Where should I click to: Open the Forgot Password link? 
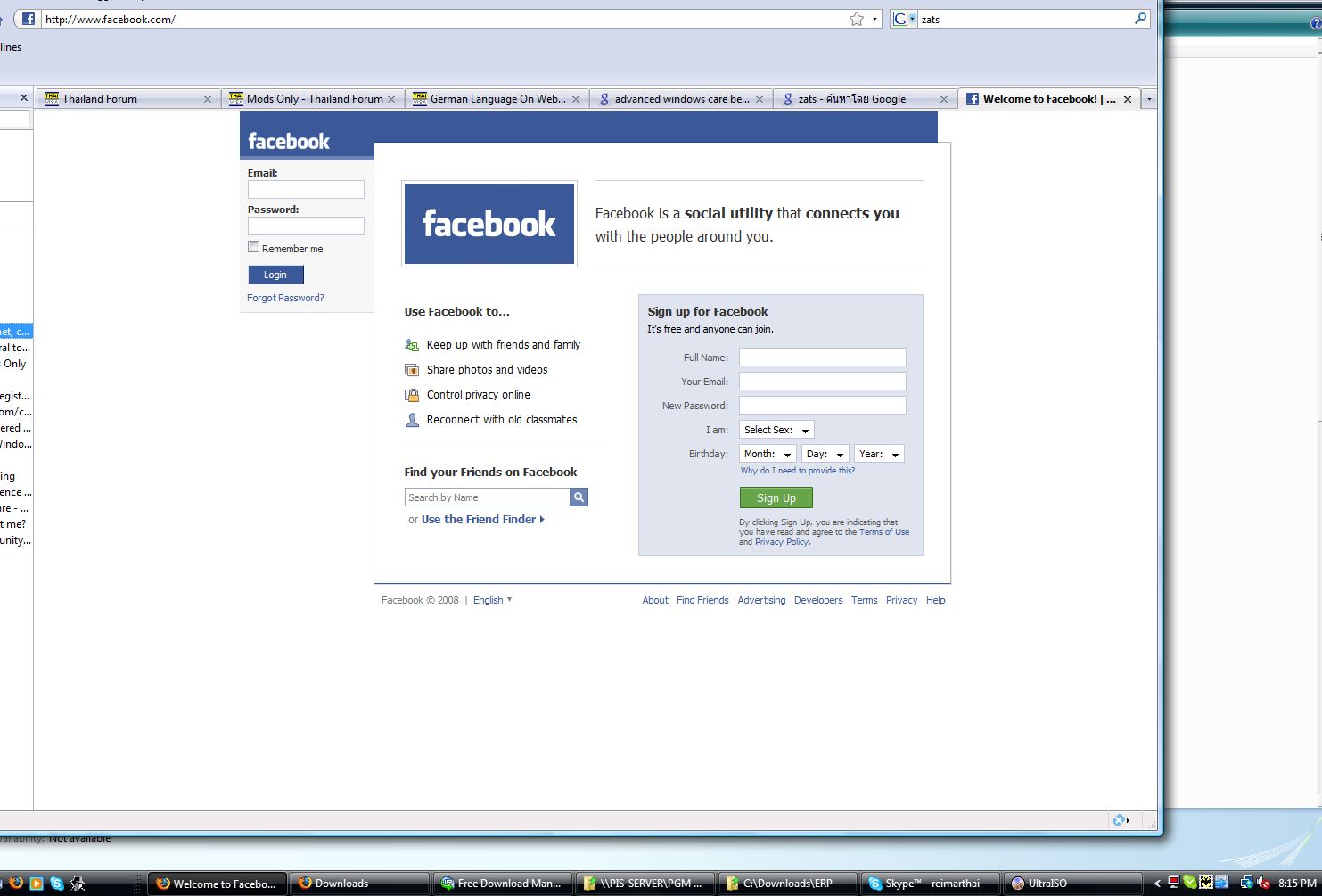[285, 298]
